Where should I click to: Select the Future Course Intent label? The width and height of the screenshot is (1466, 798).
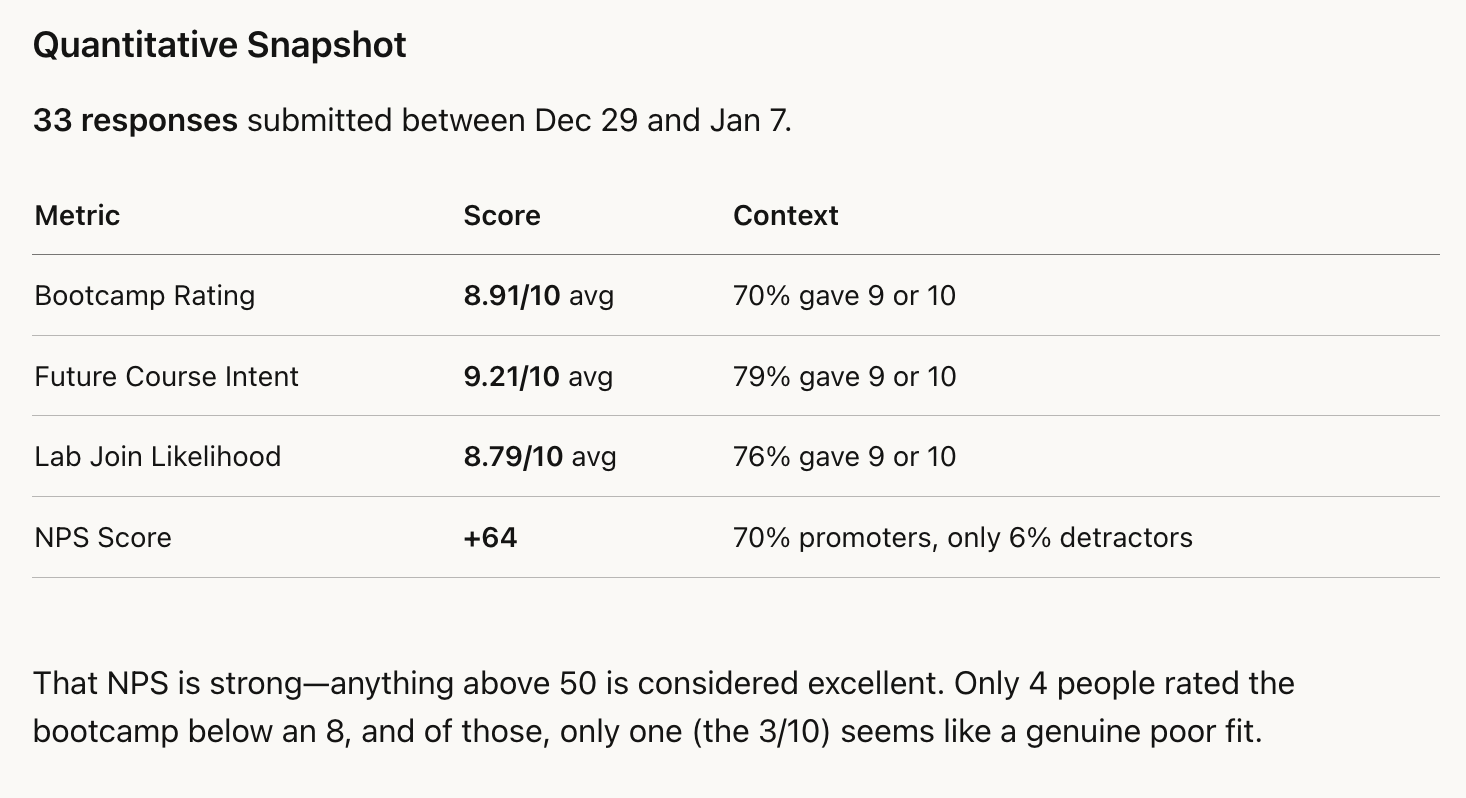click(x=166, y=377)
